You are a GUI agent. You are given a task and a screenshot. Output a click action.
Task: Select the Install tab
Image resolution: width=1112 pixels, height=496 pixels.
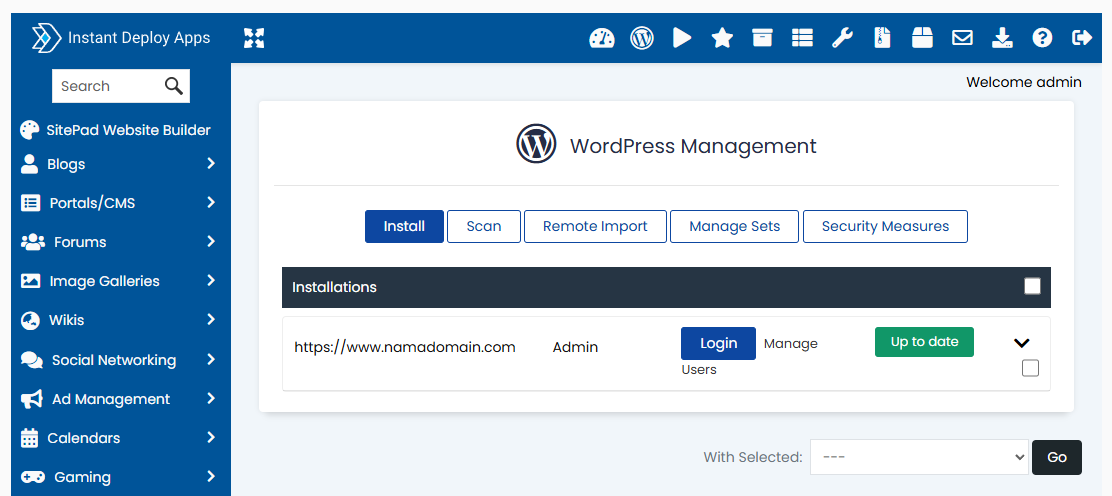pos(404,226)
